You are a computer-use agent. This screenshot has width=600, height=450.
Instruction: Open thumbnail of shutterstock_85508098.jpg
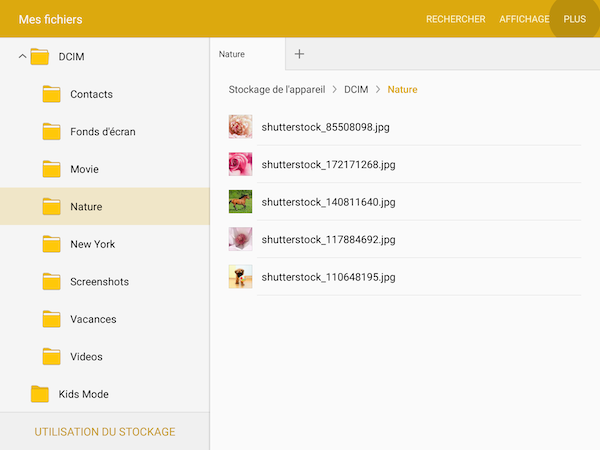240,127
